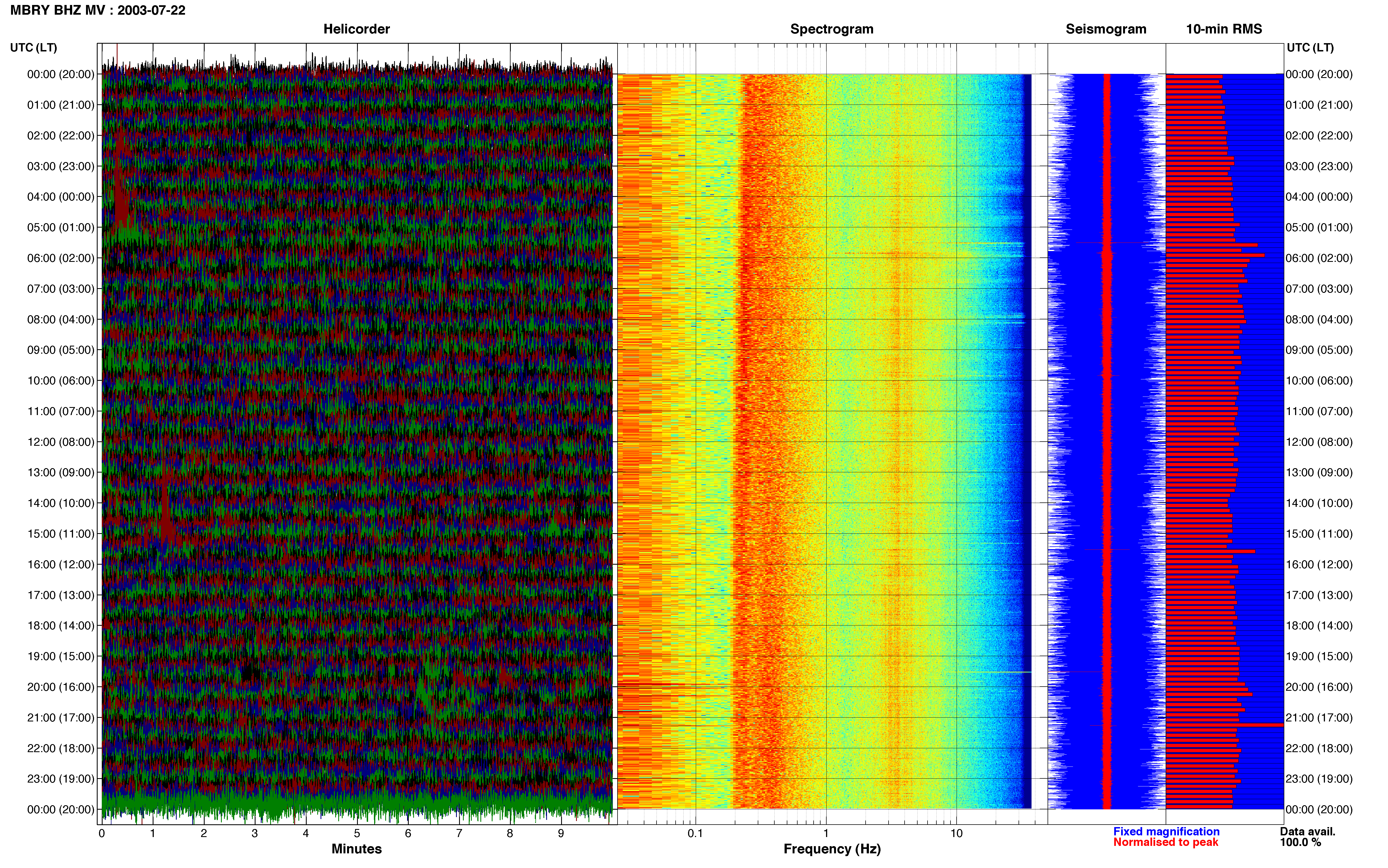Viewport: 1388px width, 868px height.
Task: Click left time label 15:00 (11:00)
Action: 61,534
